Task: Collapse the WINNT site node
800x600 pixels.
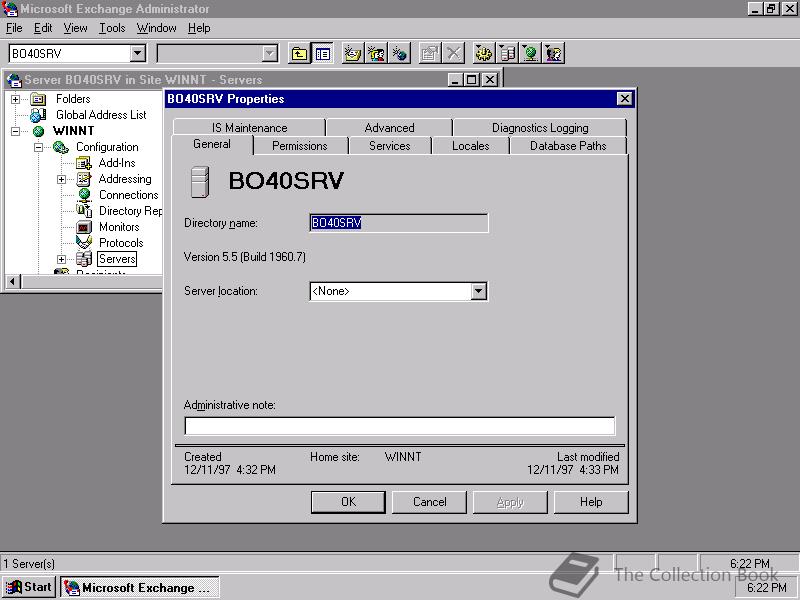Action: (x=16, y=132)
